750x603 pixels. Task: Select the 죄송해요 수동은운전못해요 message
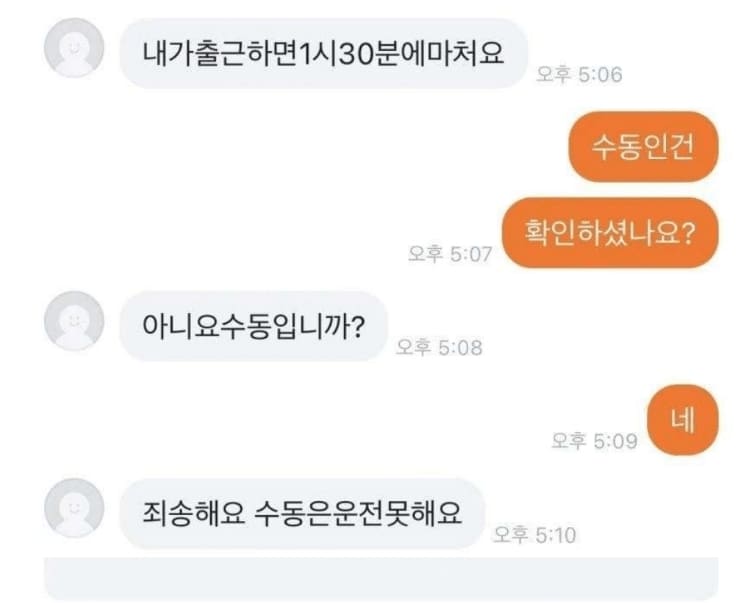pos(302,514)
